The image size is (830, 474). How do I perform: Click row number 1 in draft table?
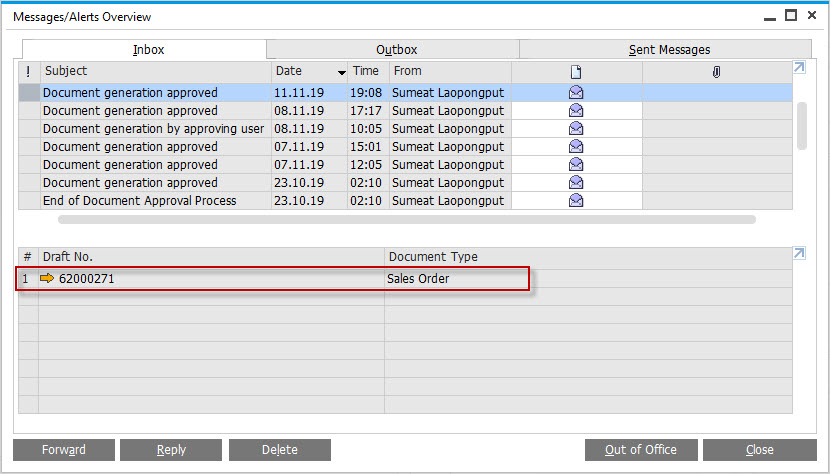point(26,279)
